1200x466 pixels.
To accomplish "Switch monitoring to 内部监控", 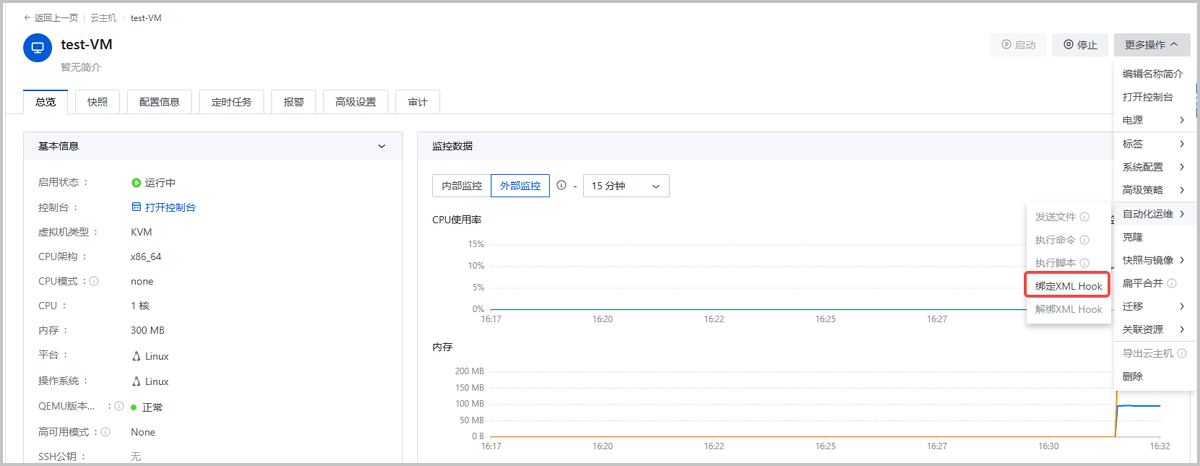I will click(x=461, y=186).
